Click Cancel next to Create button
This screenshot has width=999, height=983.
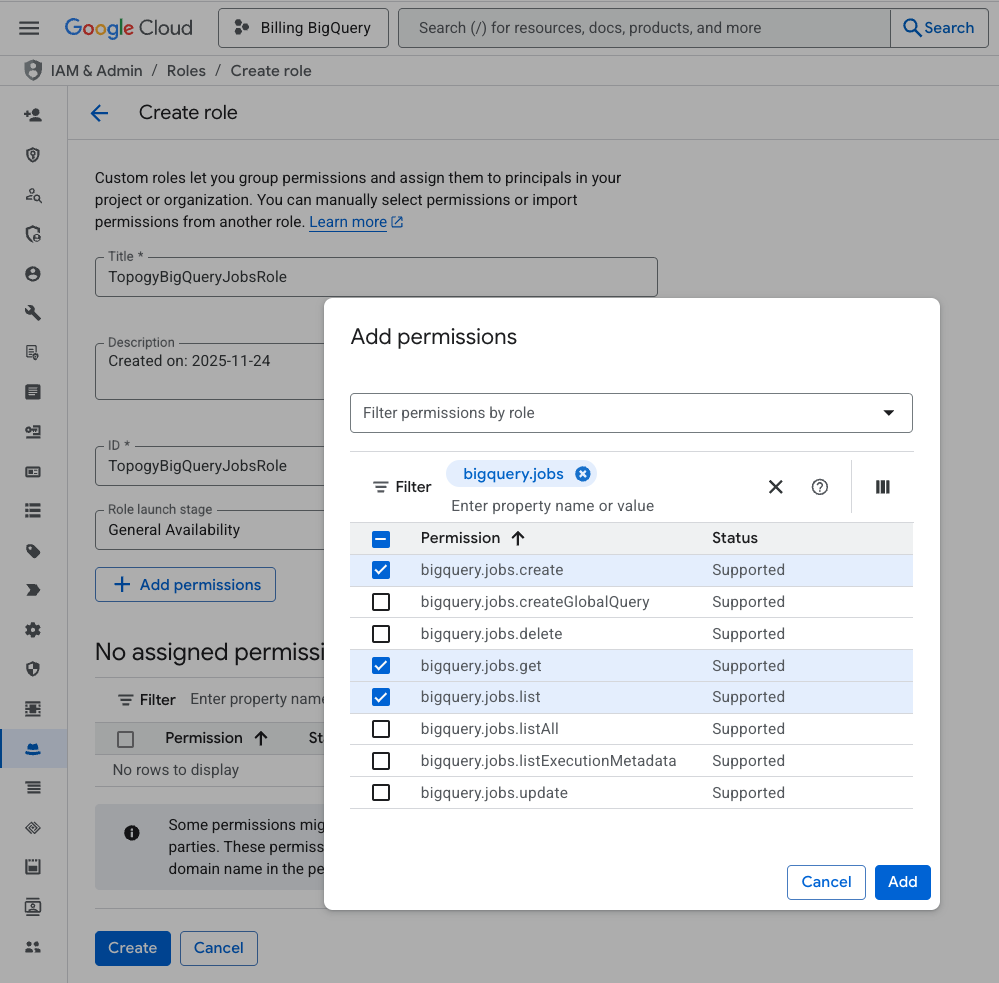219,948
